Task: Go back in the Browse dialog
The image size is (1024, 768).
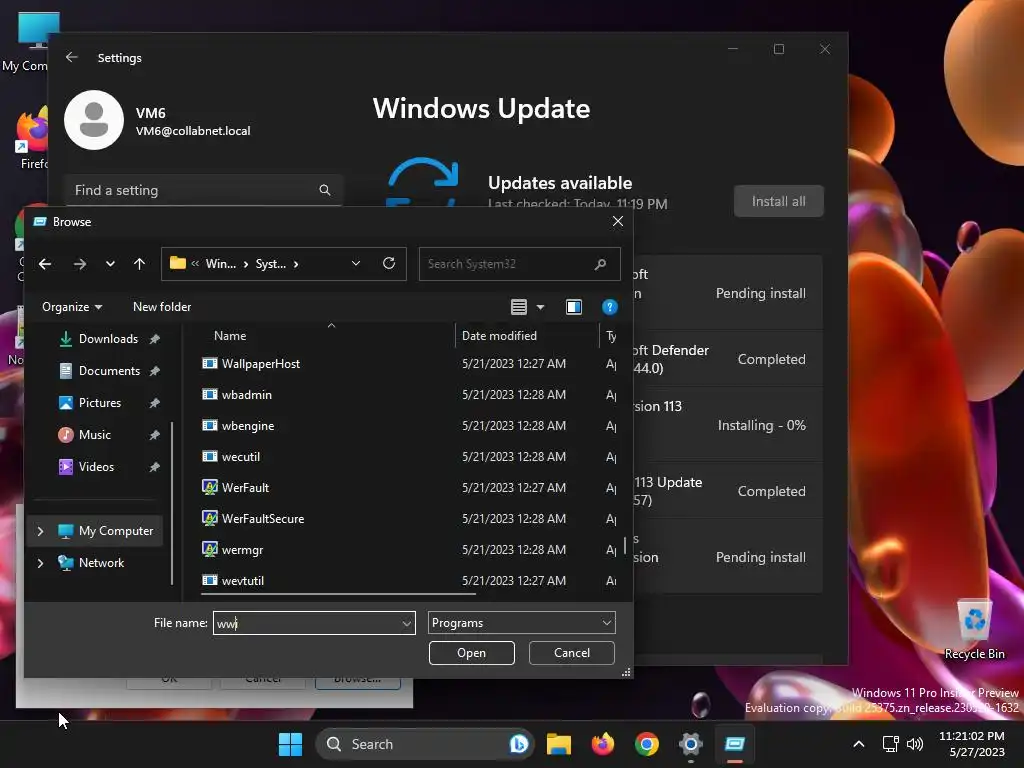Action: click(x=45, y=264)
